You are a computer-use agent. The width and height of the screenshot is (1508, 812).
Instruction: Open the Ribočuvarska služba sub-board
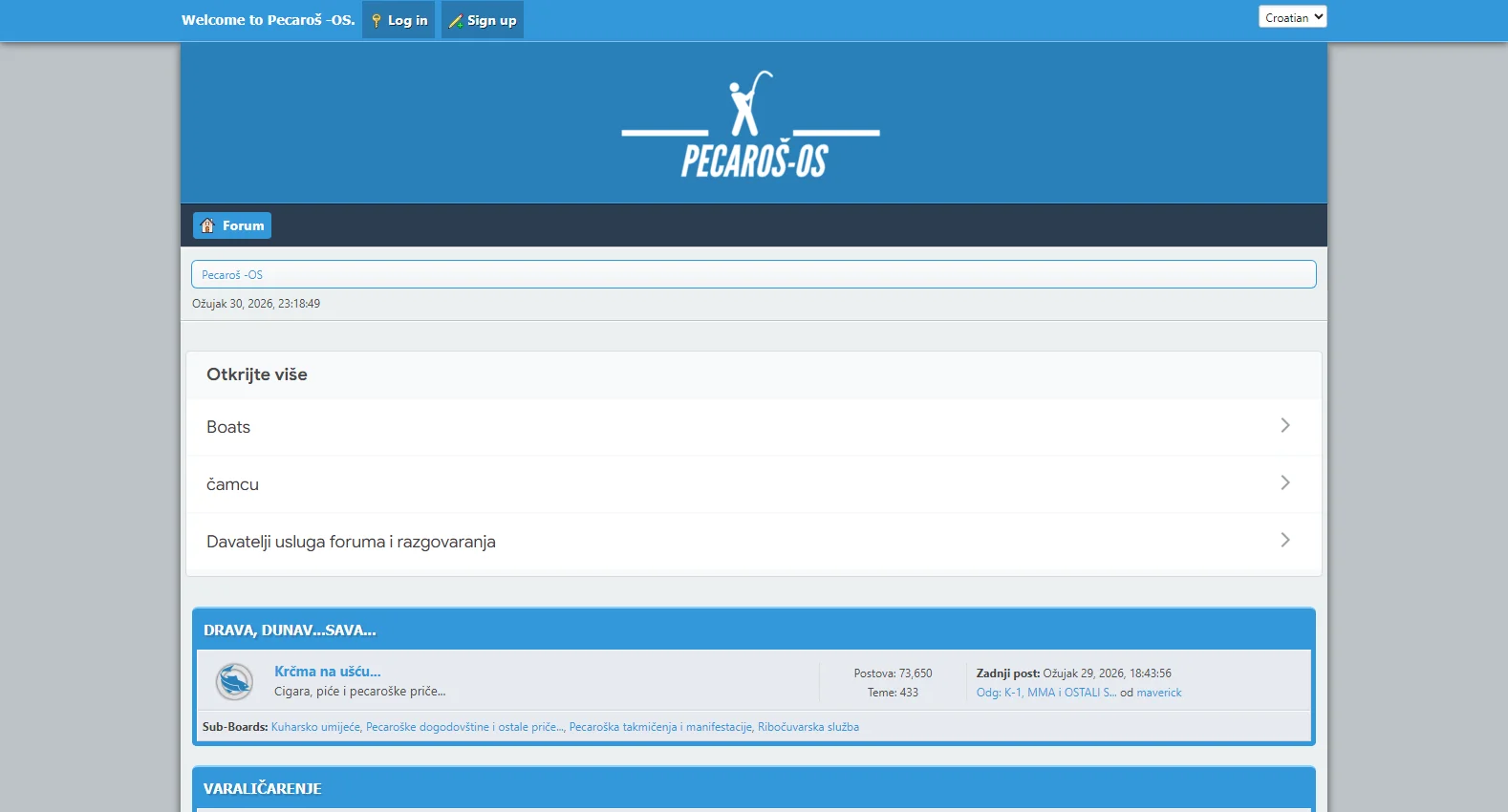coord(808,727)
